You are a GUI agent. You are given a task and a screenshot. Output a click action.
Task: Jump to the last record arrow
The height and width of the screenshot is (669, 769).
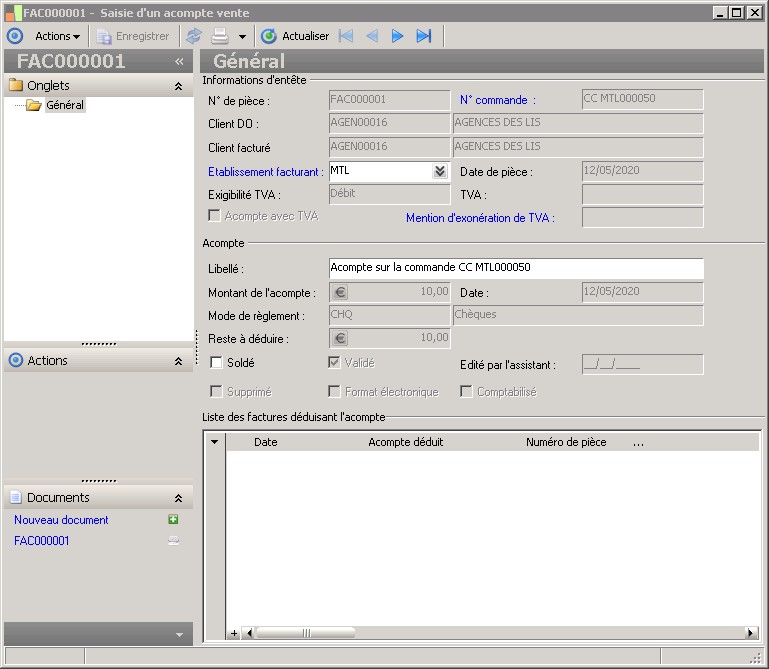pos(423,36)
